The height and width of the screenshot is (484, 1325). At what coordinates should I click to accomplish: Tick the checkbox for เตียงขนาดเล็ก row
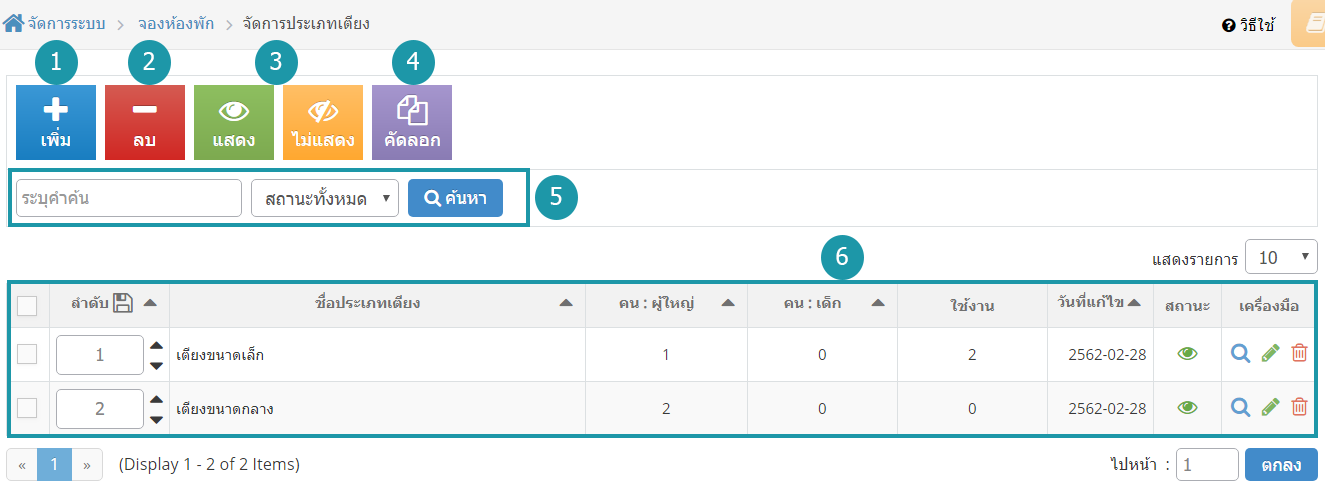pyautogui.click(x=28, y=354)
